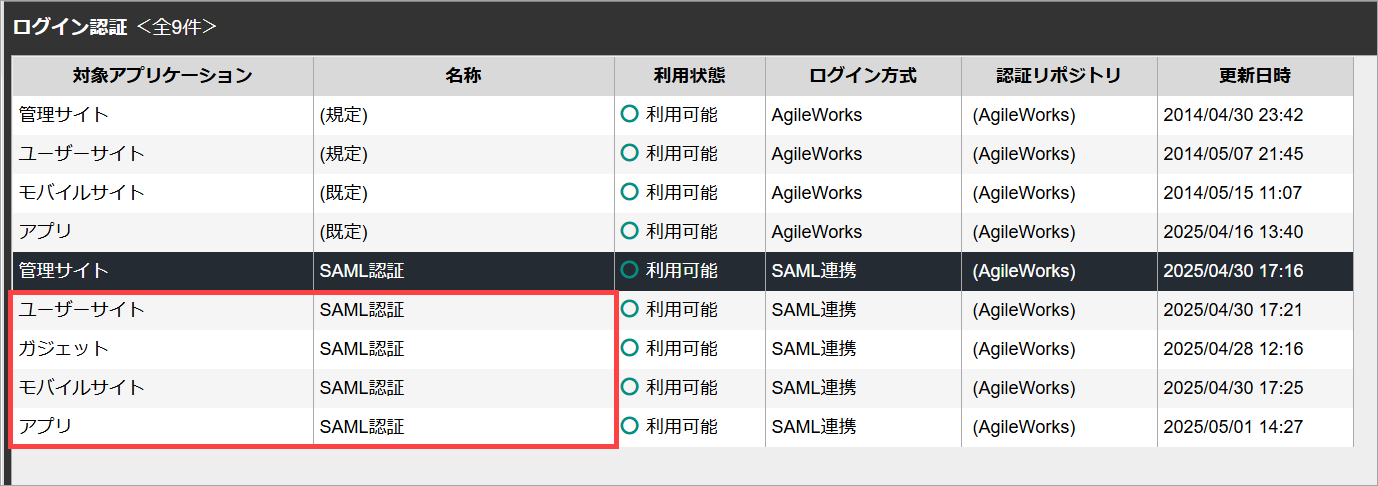1378x486 pixels.
Task: Click SAML認証 name in ガジェット row
Action: tap(362, 349)
